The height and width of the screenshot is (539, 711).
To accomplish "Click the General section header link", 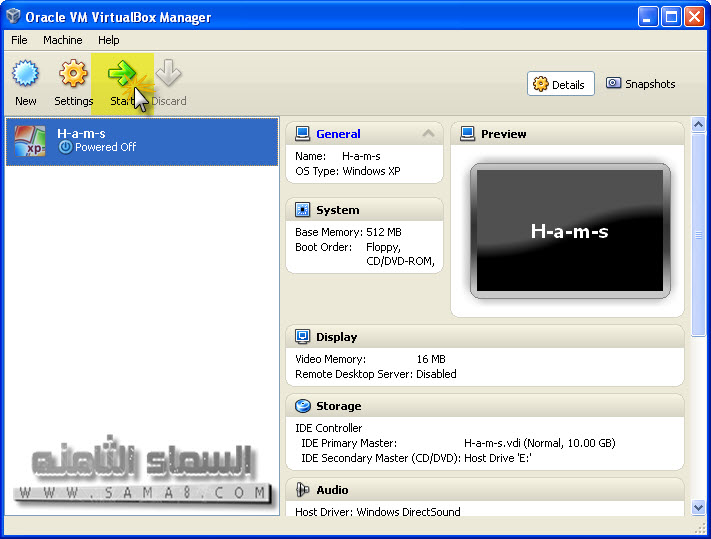I will (338, 134).
